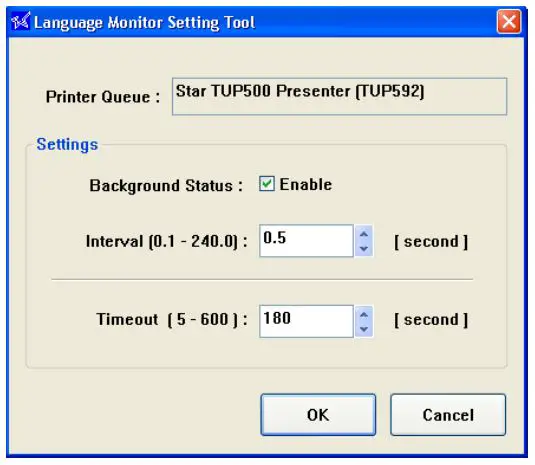Viewport: 535px width, 465px height.
Task: Click the 'Interval (0.1 - 240.0) :' label
Action: click(167, 242)
